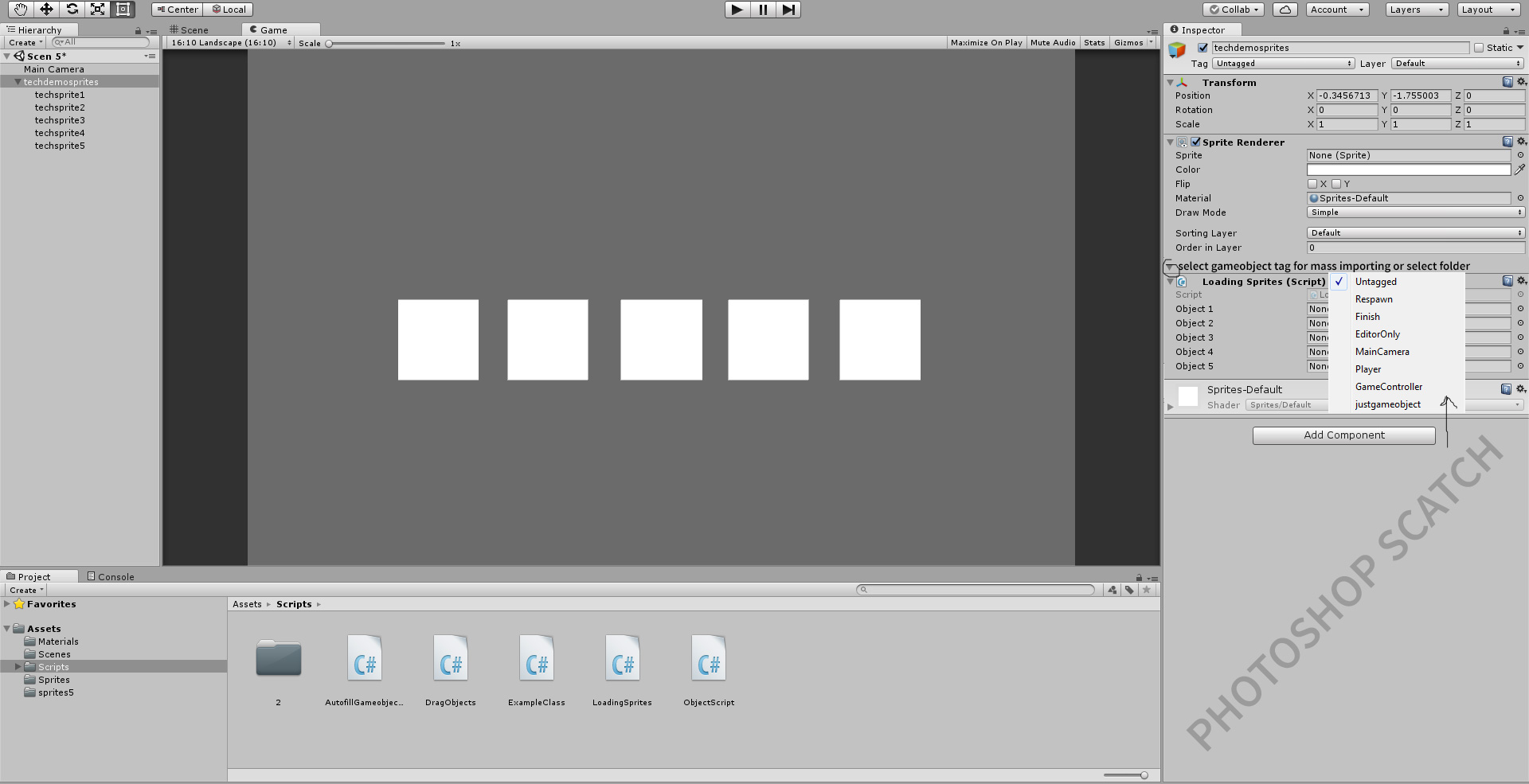Viewport: 1529px width, 784px height.
Task: Start Play mode
Action: click(737, 10)
